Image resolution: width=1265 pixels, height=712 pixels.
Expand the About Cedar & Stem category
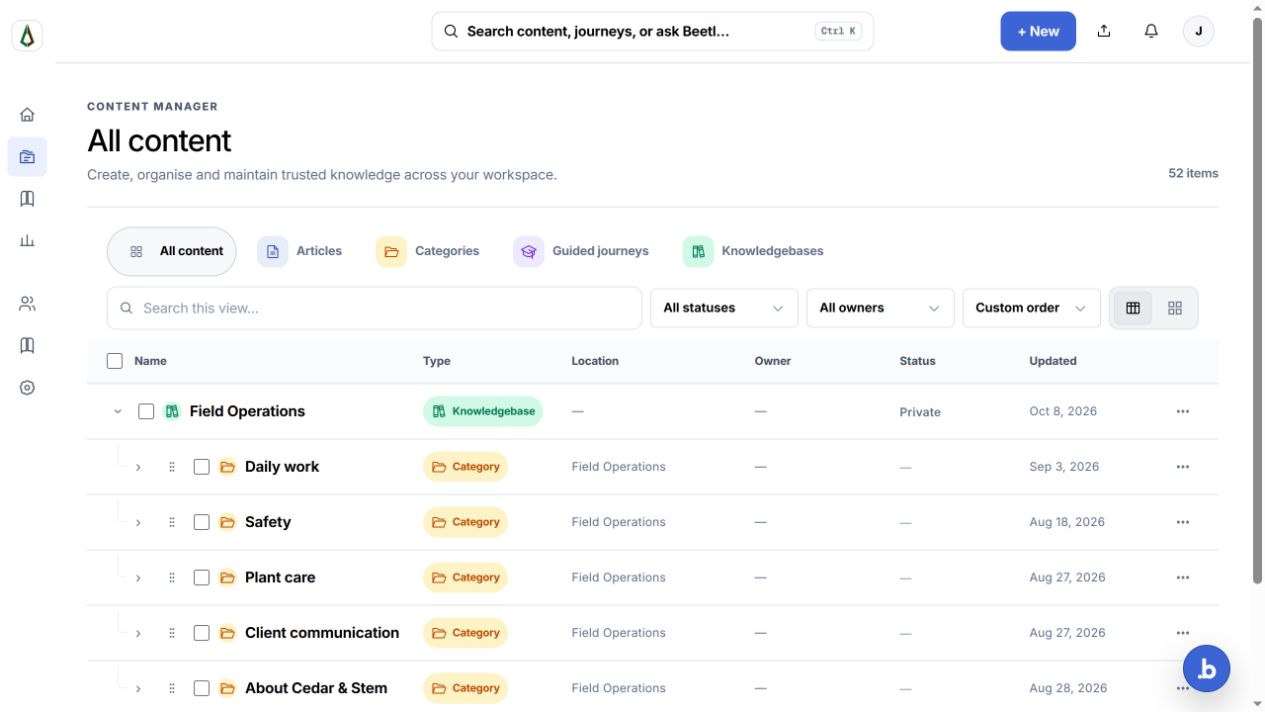[x=138, y=688]
